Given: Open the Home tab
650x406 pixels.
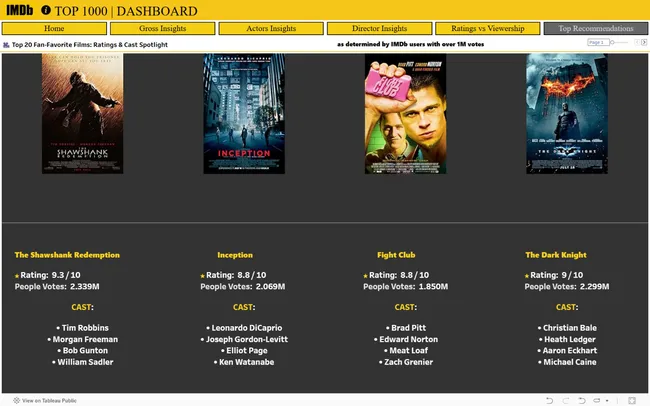Looking at the screenshot, I should (54, 28).
